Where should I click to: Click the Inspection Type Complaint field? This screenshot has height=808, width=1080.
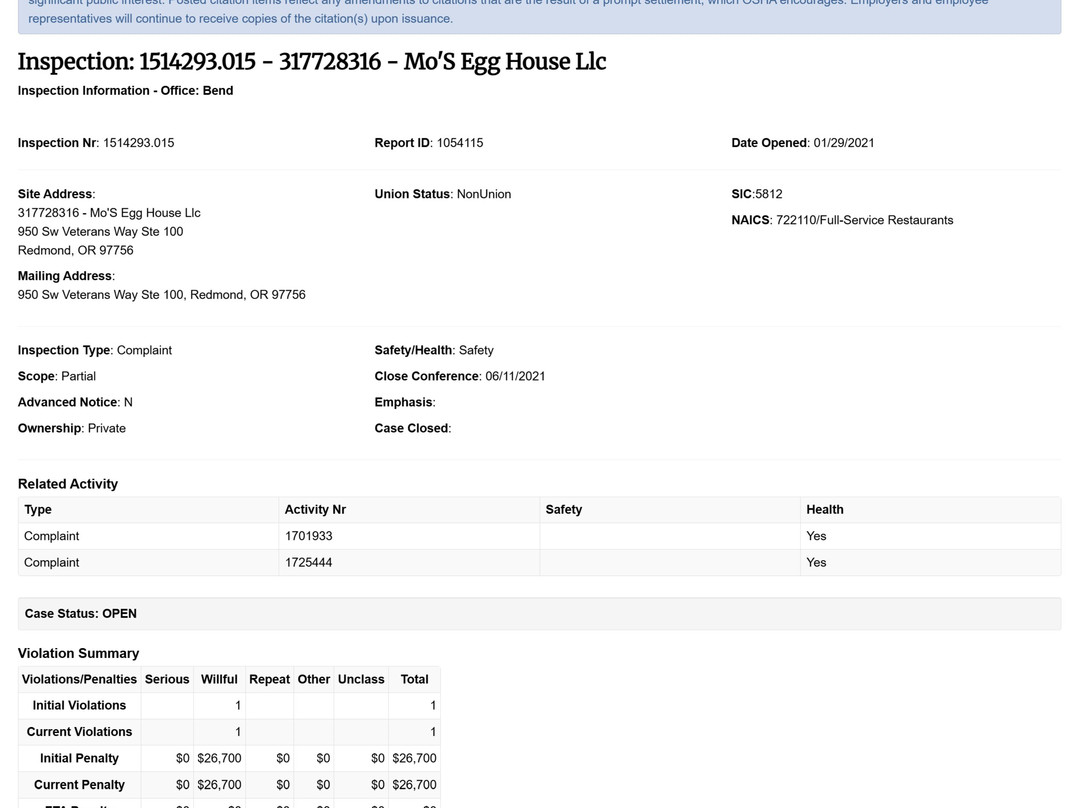(95, 350)
